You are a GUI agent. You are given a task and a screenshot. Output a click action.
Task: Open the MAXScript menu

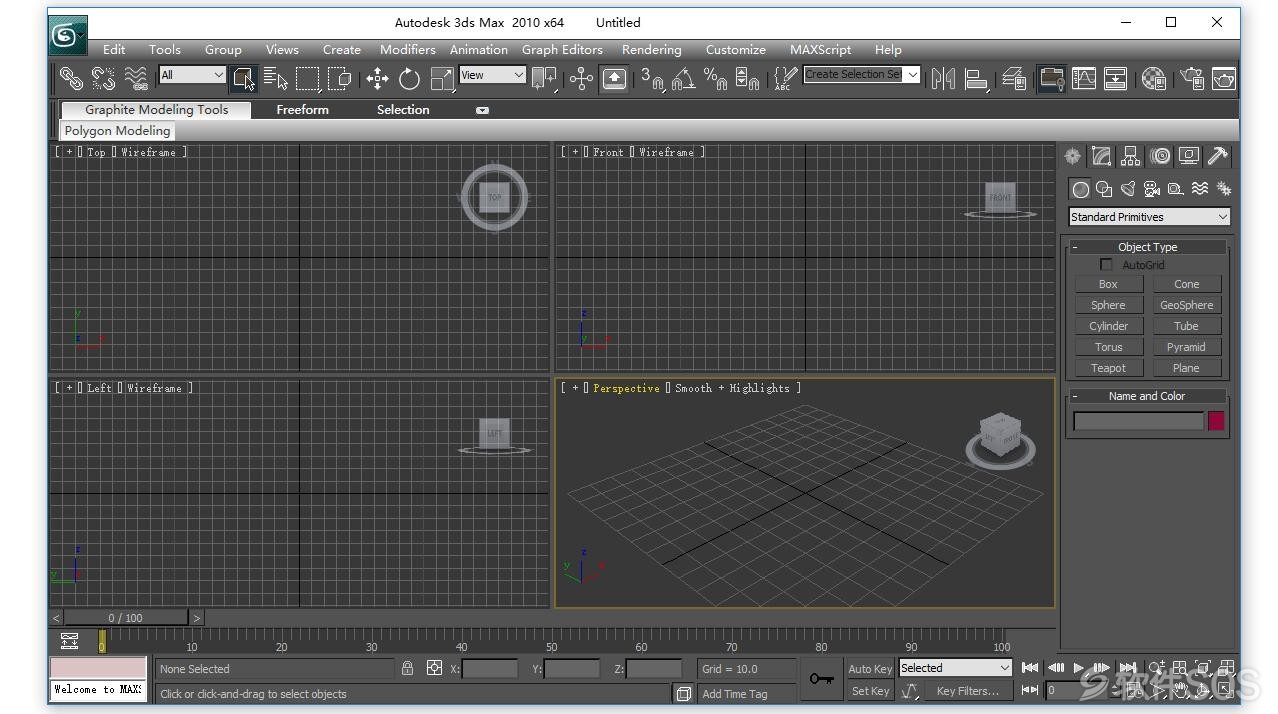point(820,49)
